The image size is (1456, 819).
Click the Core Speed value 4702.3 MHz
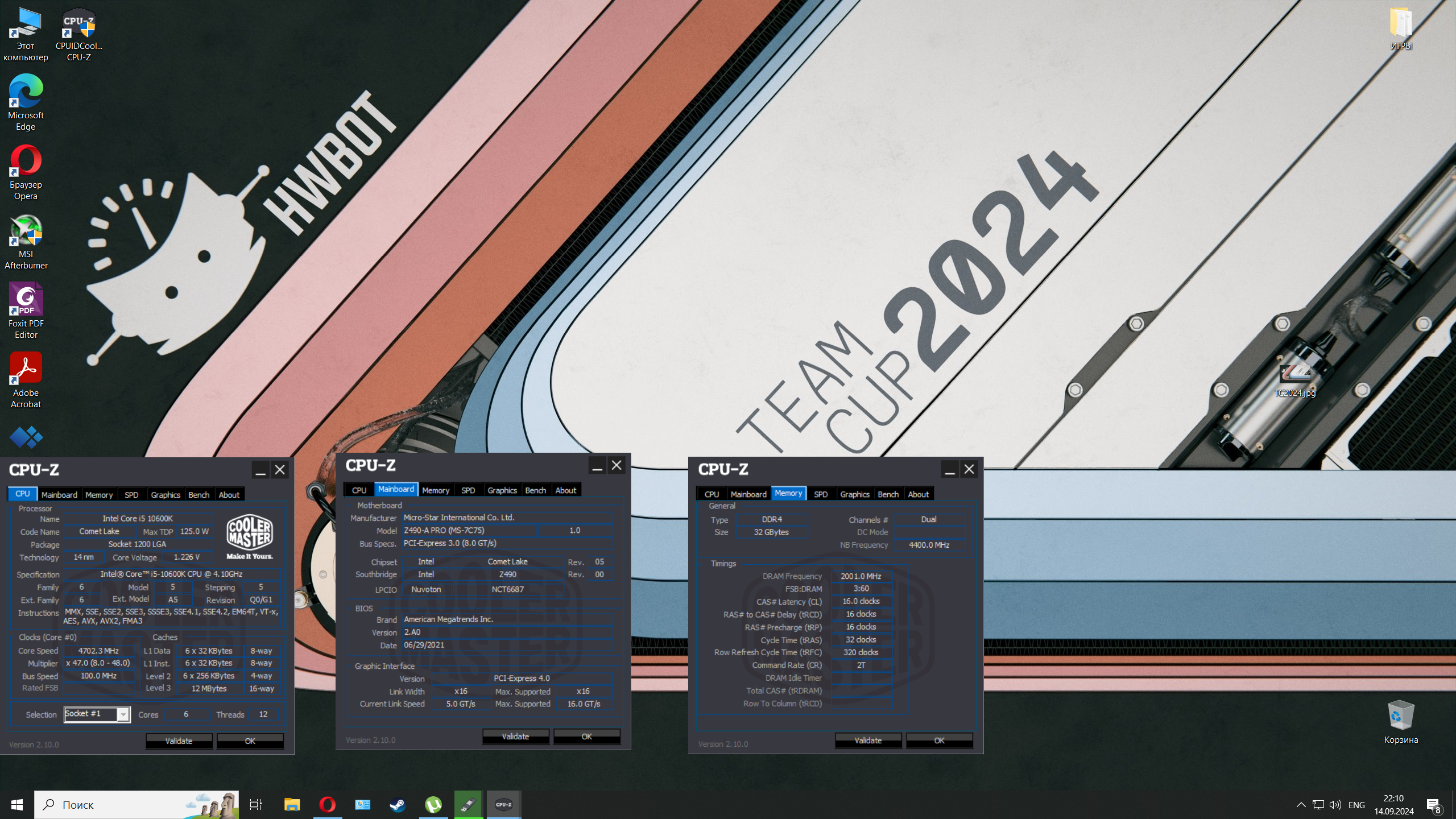click(x=99, y=650)
